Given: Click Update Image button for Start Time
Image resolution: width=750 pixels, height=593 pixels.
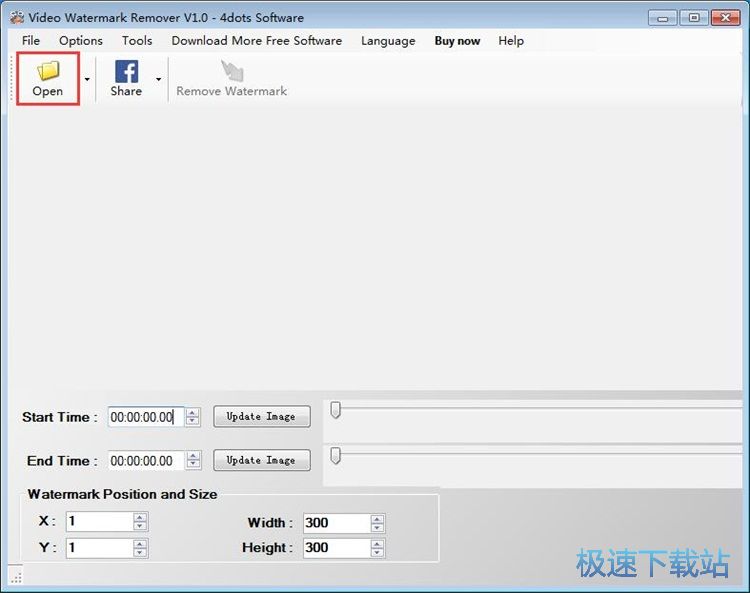Looking at the screenshot, I should pyautogui.click(x=261, y=416).
